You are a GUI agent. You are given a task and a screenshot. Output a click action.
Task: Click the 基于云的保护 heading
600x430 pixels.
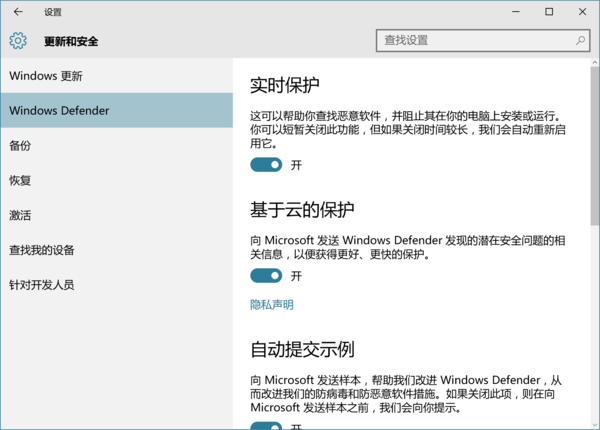tap(302, 210)
